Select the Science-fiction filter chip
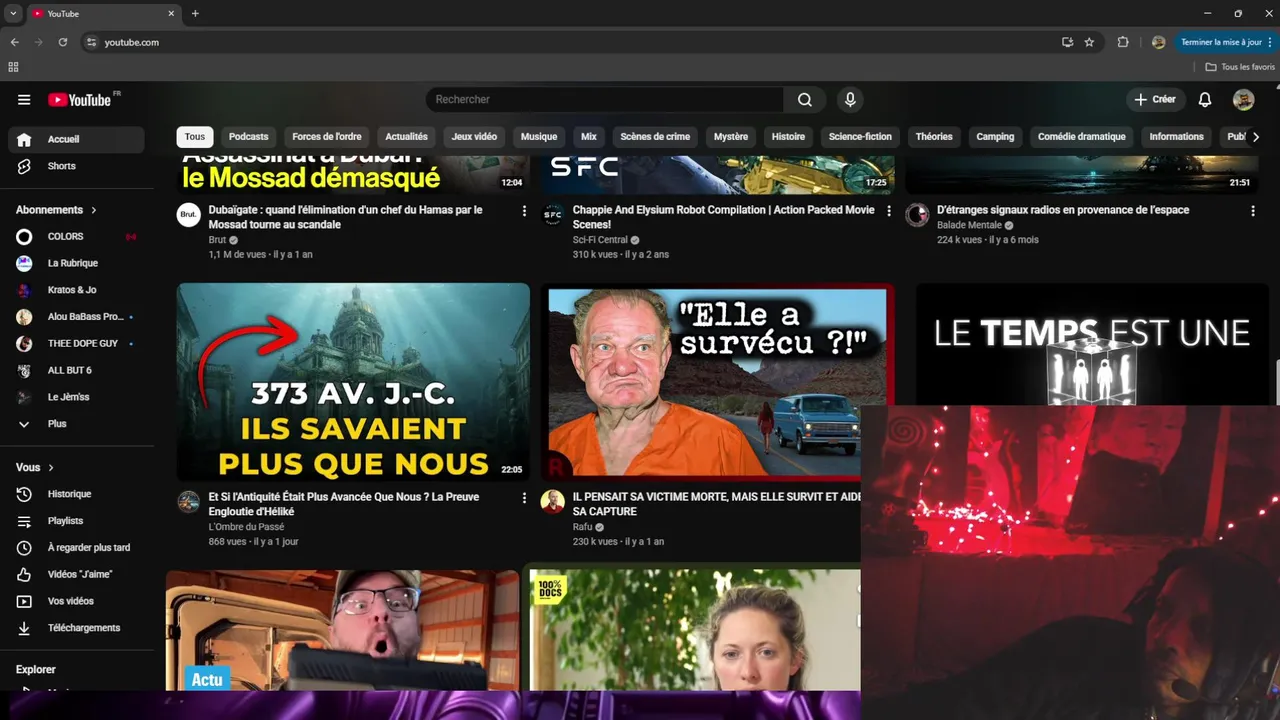 860,137
